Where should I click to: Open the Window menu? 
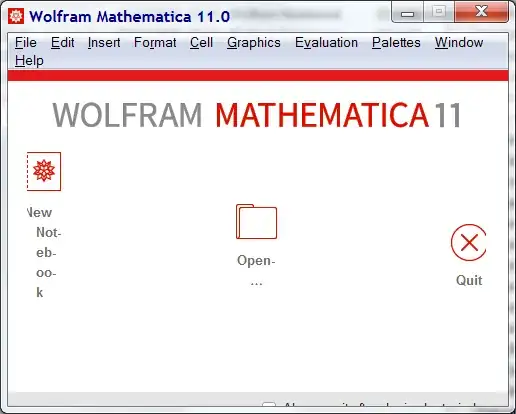459,43
